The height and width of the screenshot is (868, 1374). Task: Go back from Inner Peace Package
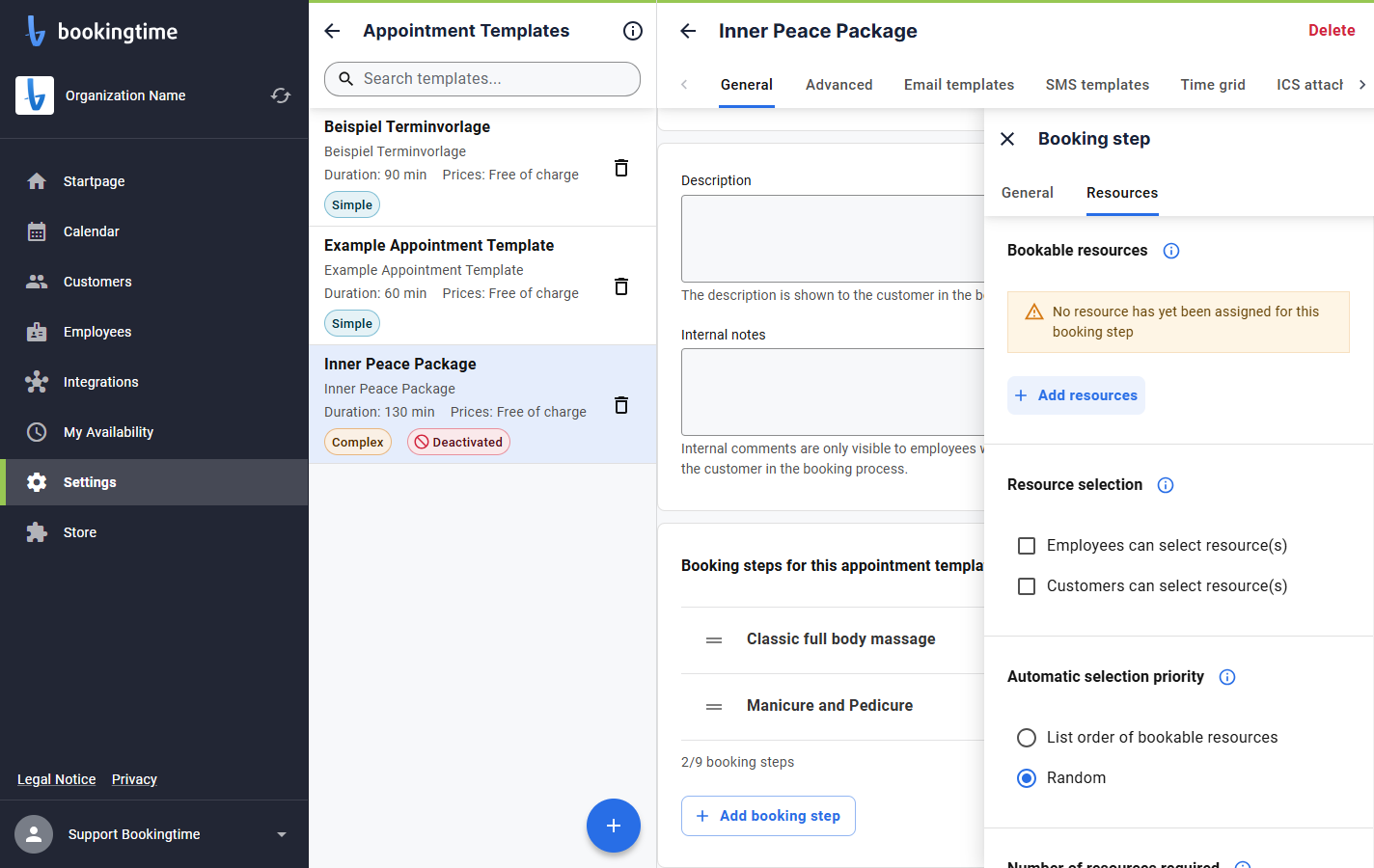coord(688,31)
